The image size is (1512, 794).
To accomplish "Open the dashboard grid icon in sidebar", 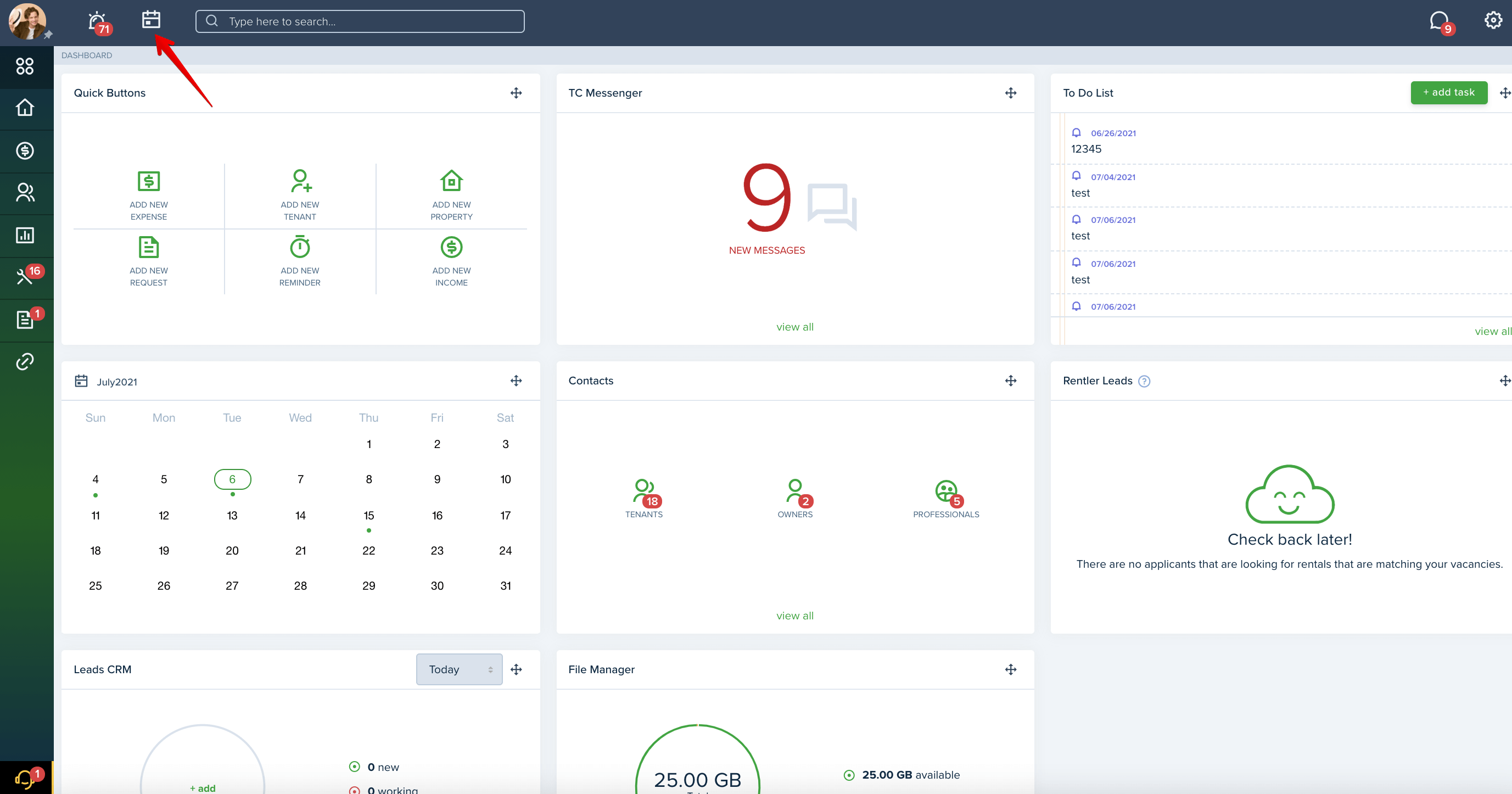I will tap(25, 66).
